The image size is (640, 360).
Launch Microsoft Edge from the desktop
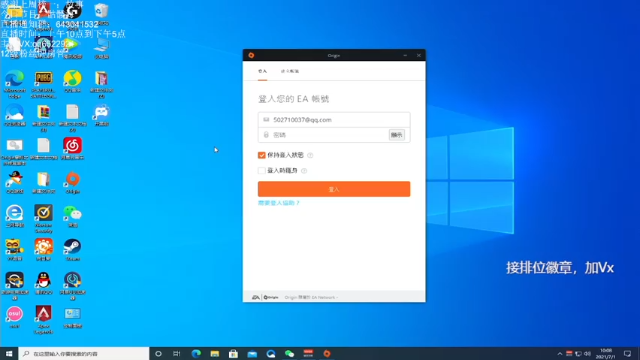click(x=15, y=79)
